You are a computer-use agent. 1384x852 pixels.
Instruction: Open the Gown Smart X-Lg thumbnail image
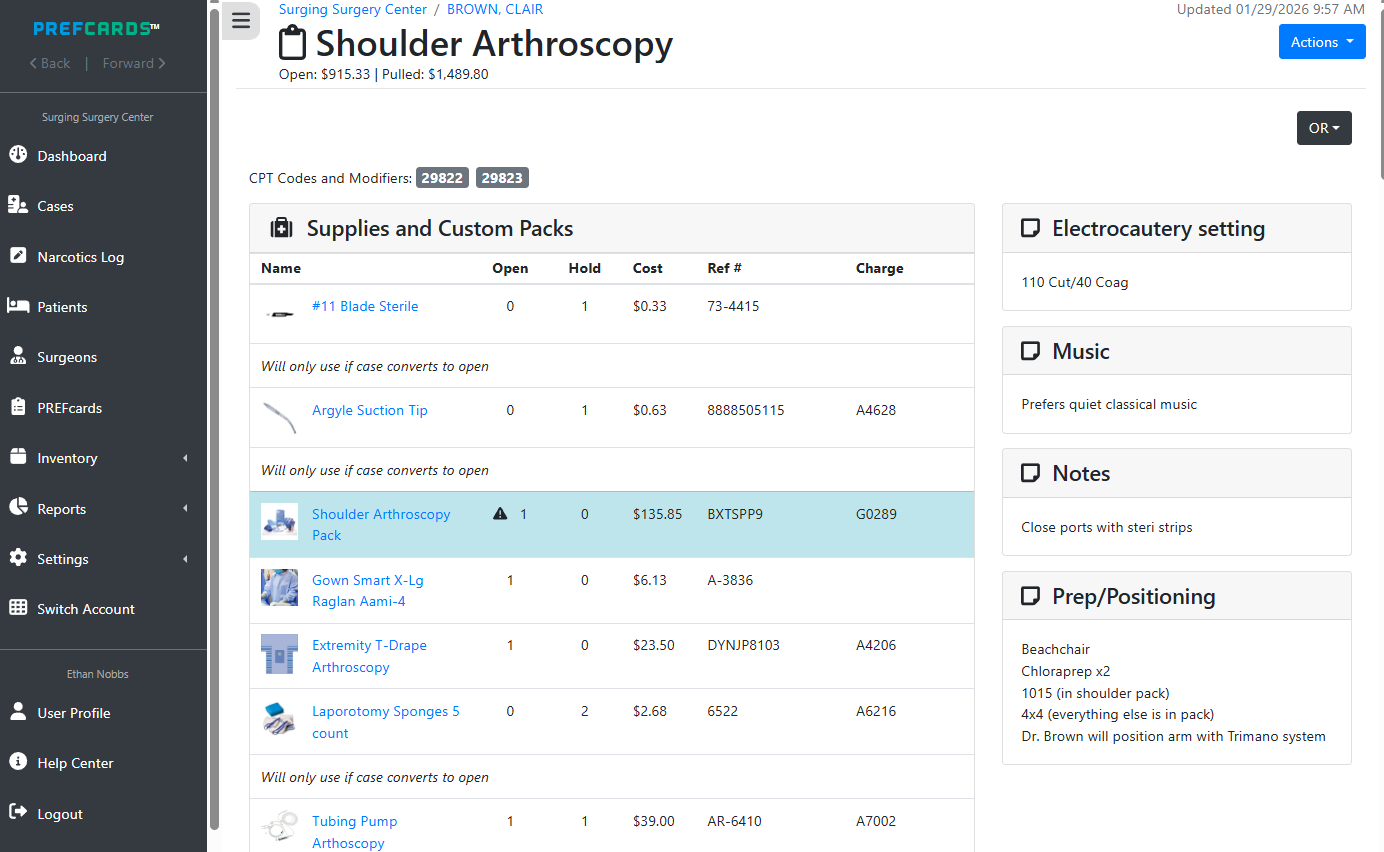coord(279,588)
